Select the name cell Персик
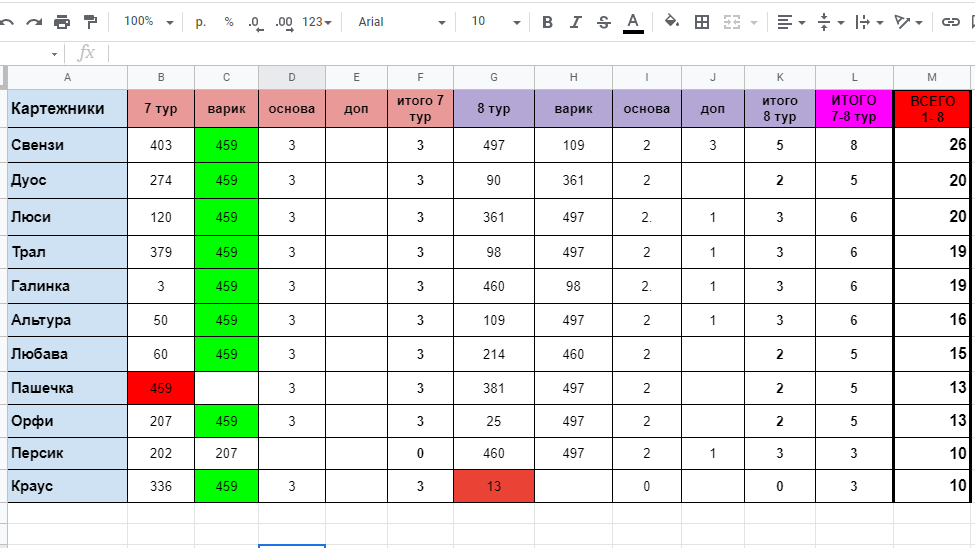 (x=67, y=453)
